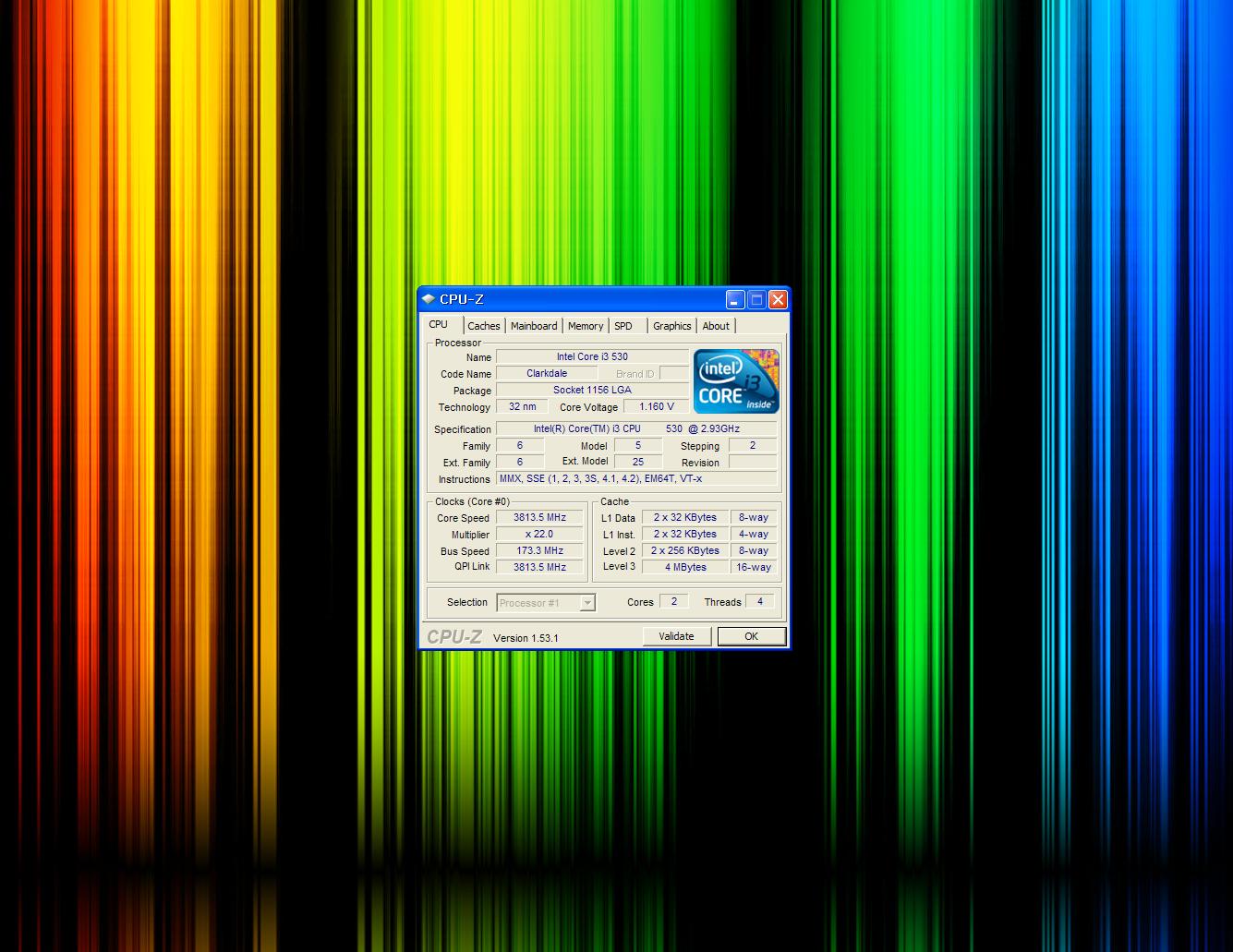Click the Threads value 4

(760, 601)
